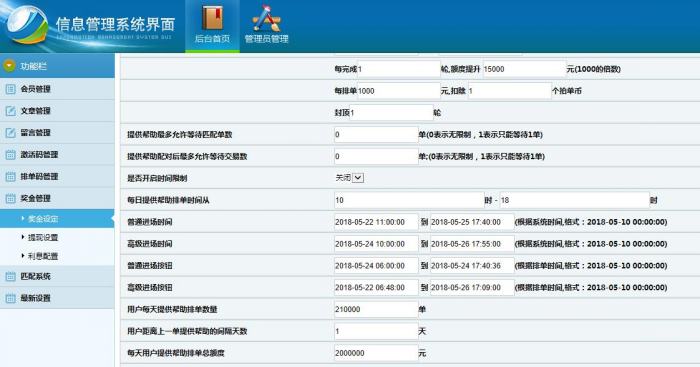Select 利息配置 in the sidebar
This screenshot has height=367, width=700.
(43, 256)
